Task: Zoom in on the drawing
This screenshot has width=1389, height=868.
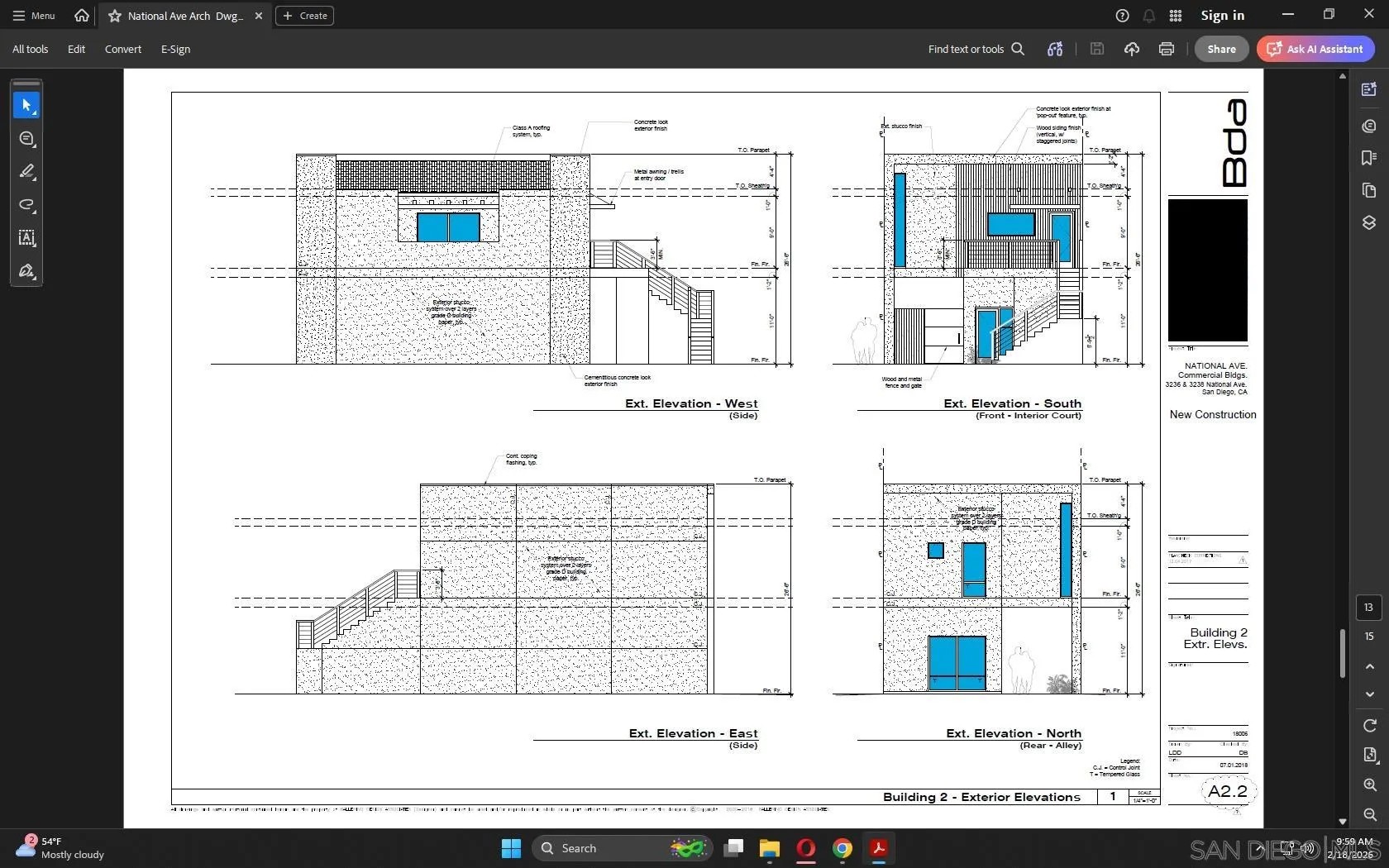Action: (x=1369, y=785)
